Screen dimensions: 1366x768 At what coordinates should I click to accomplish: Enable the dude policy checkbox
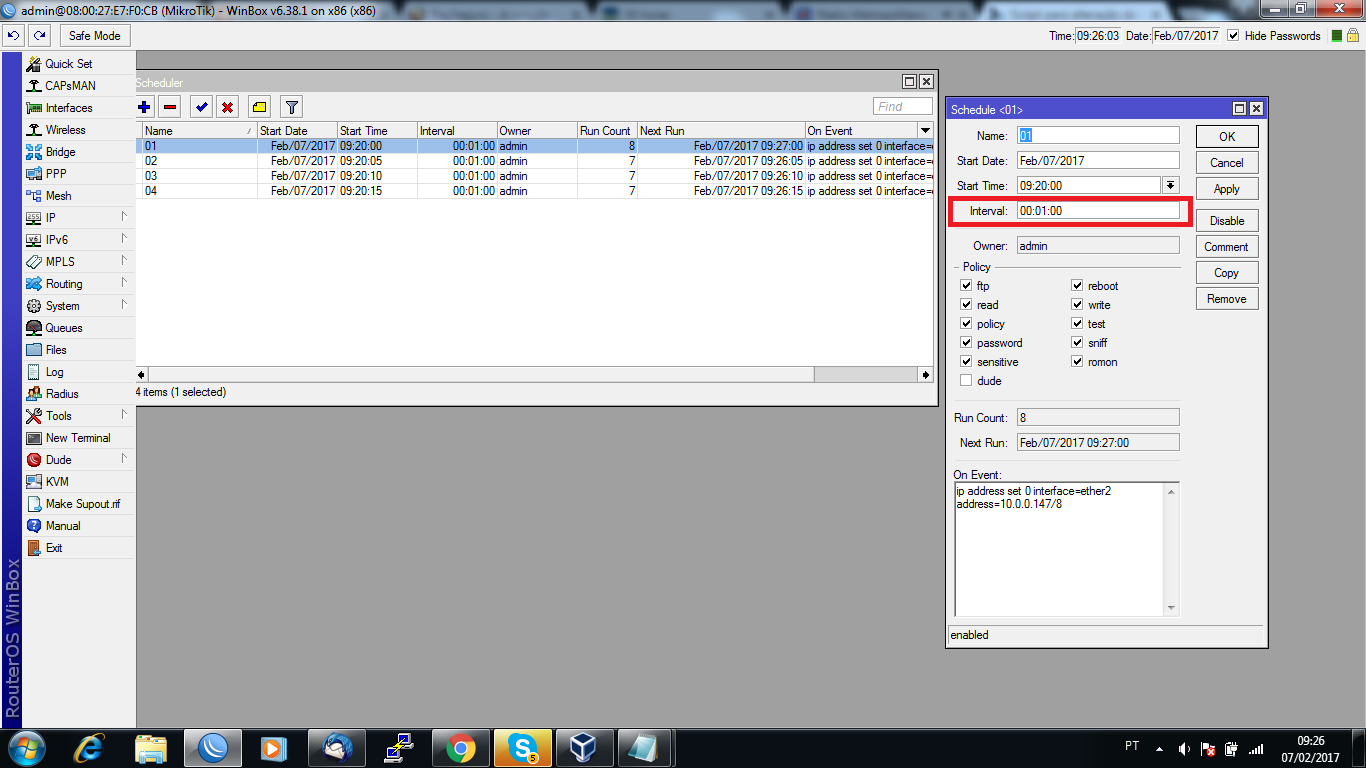coord(966,381)
